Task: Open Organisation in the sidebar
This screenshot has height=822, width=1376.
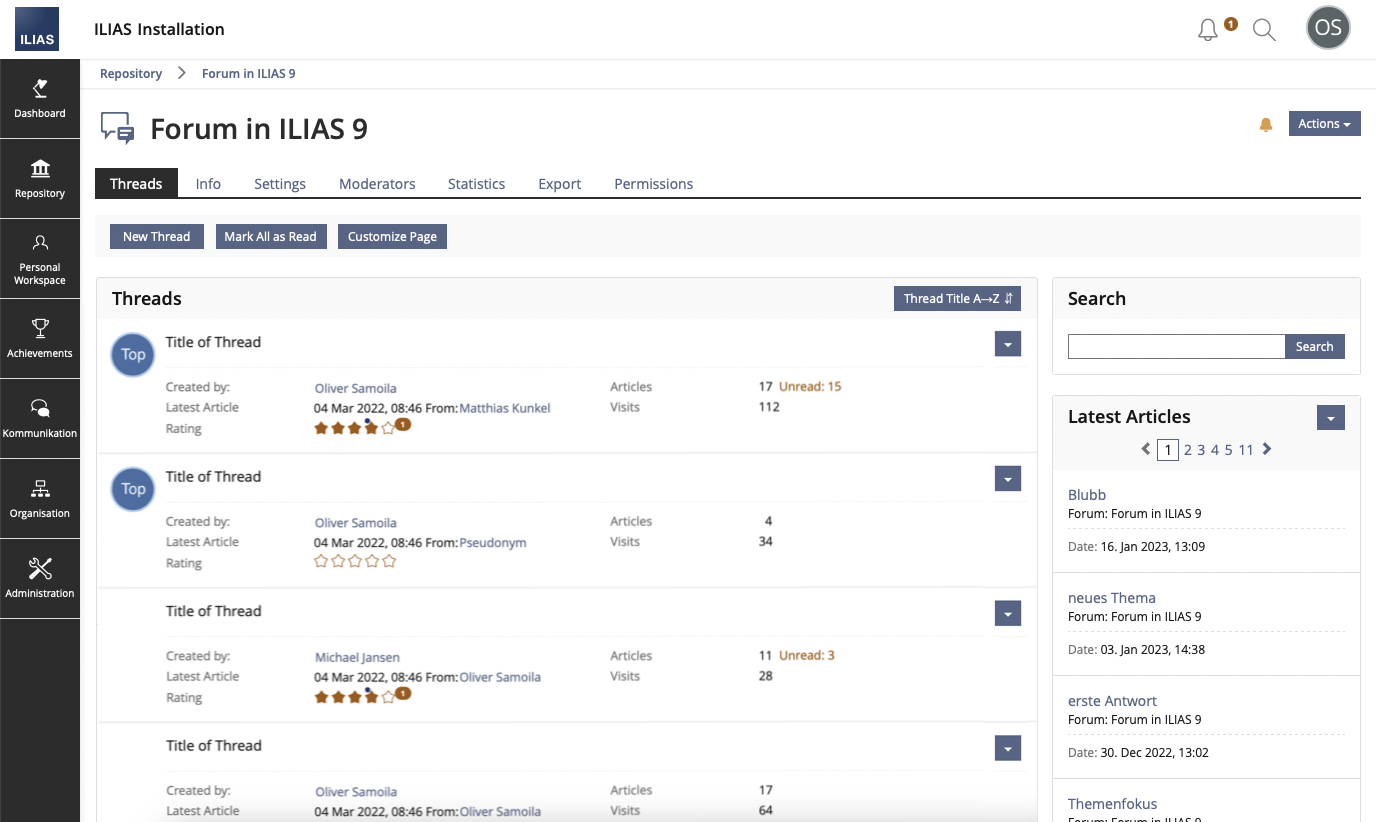Action: 40,499
